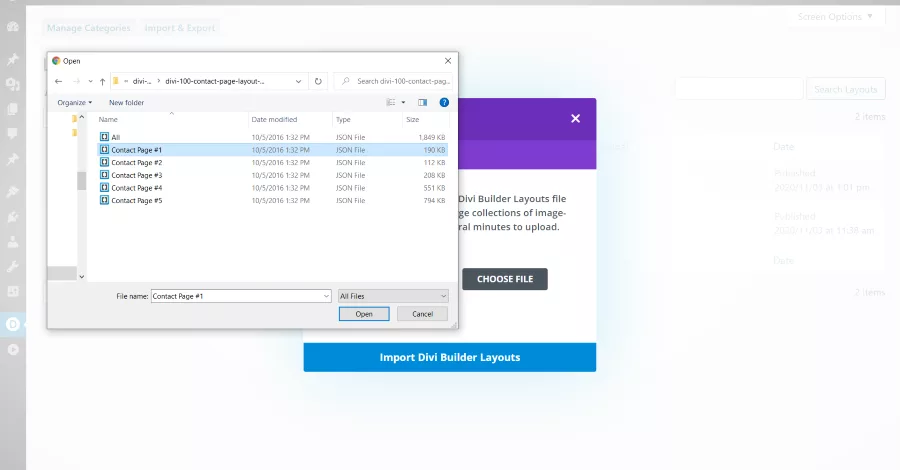This screenshot has width=900, height=470.
Task: Open Manage Categories tab
Action: pos(88,28)
